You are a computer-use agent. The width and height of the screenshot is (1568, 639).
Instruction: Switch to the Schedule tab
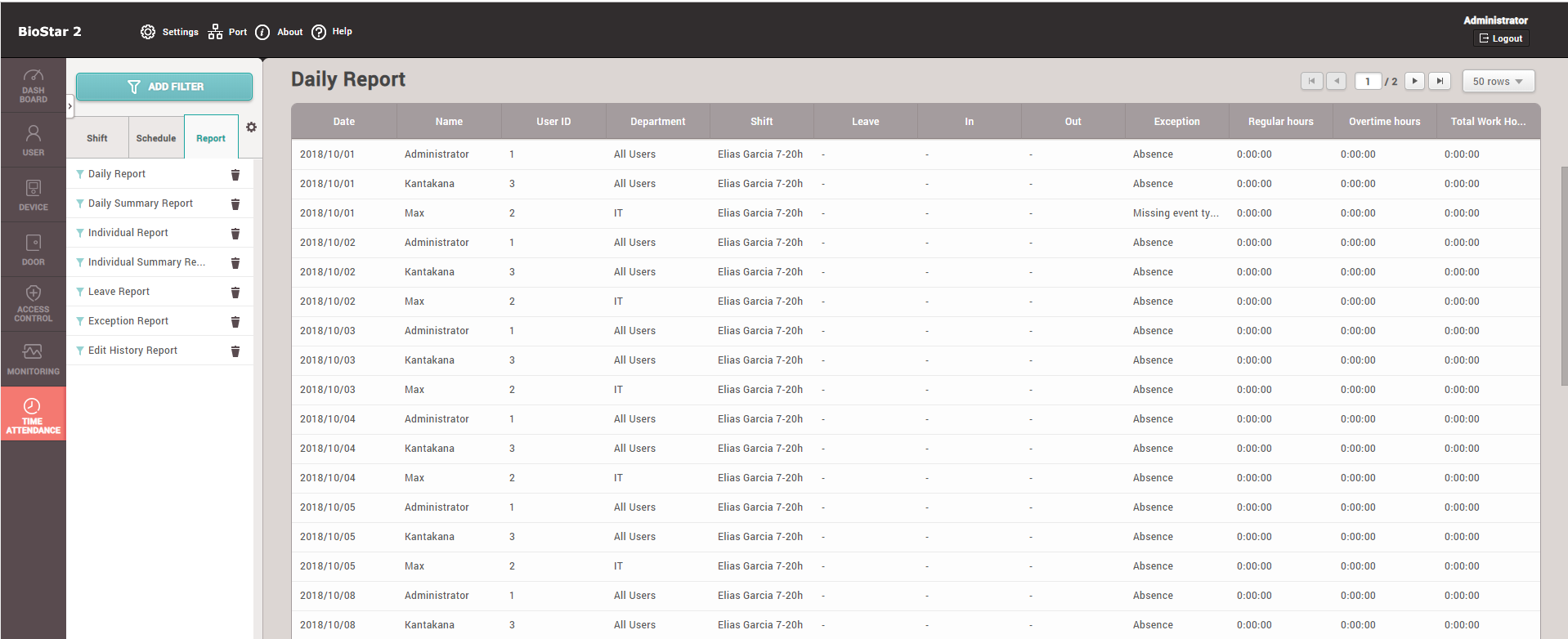click(155, 138)
